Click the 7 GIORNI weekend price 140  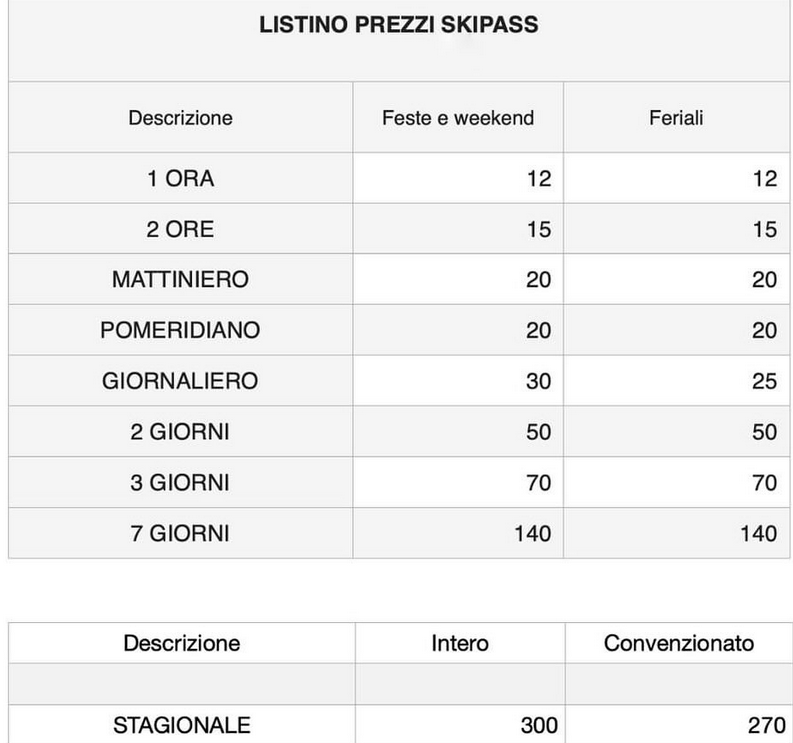[x=533, y=533]
